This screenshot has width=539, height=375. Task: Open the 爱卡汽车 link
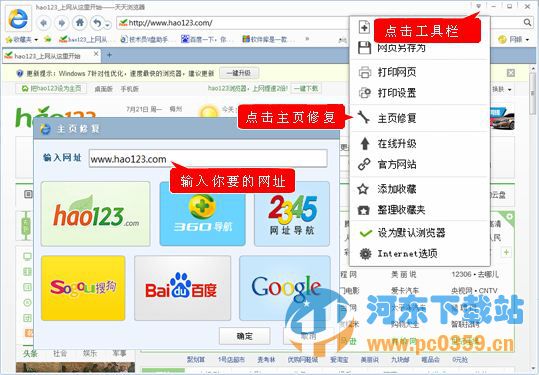pyautogui.click(x=405, y=291)
